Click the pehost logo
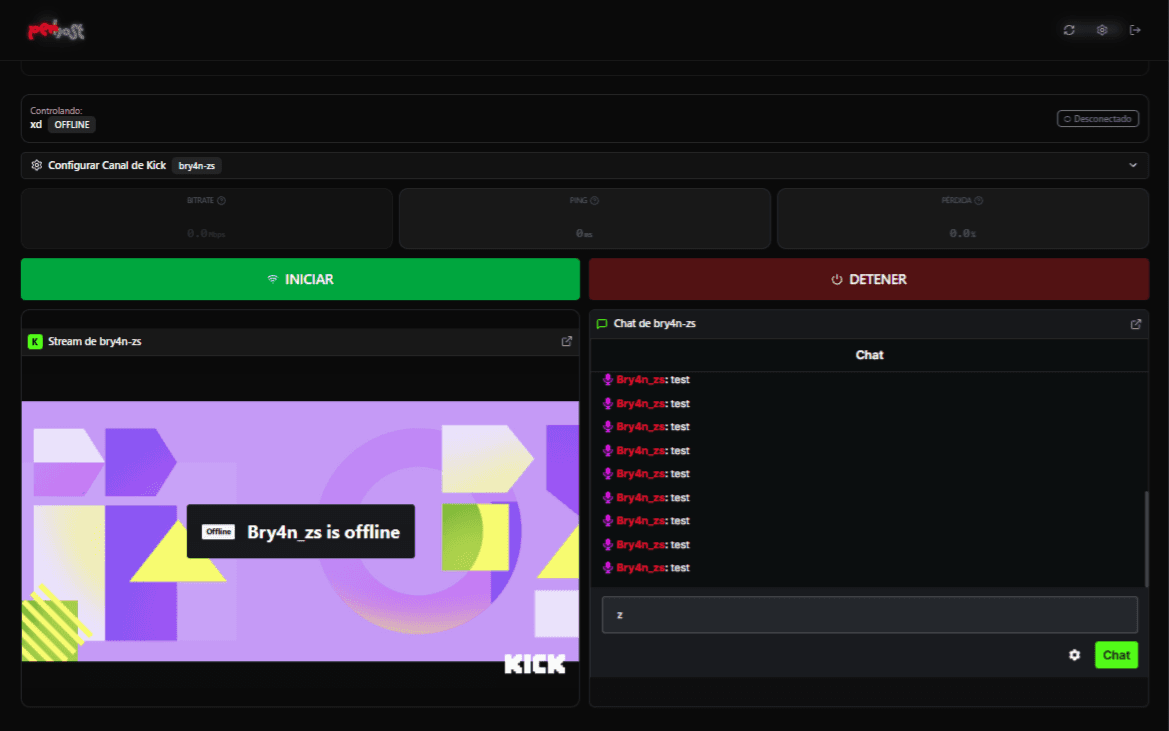 tap(56, 30)
